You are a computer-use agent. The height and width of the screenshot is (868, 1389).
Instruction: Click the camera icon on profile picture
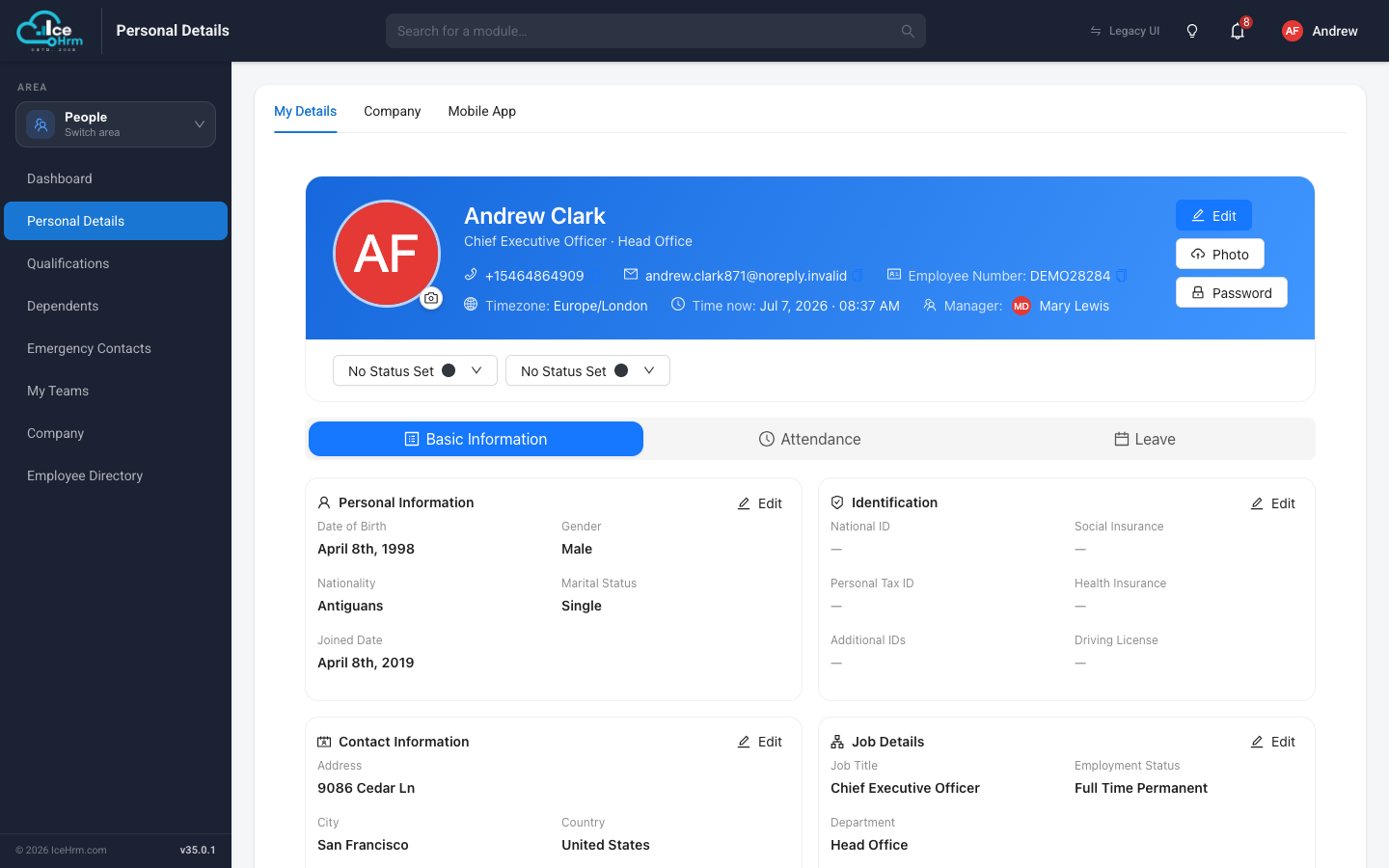pyautogui.click(x=431, y=298)
